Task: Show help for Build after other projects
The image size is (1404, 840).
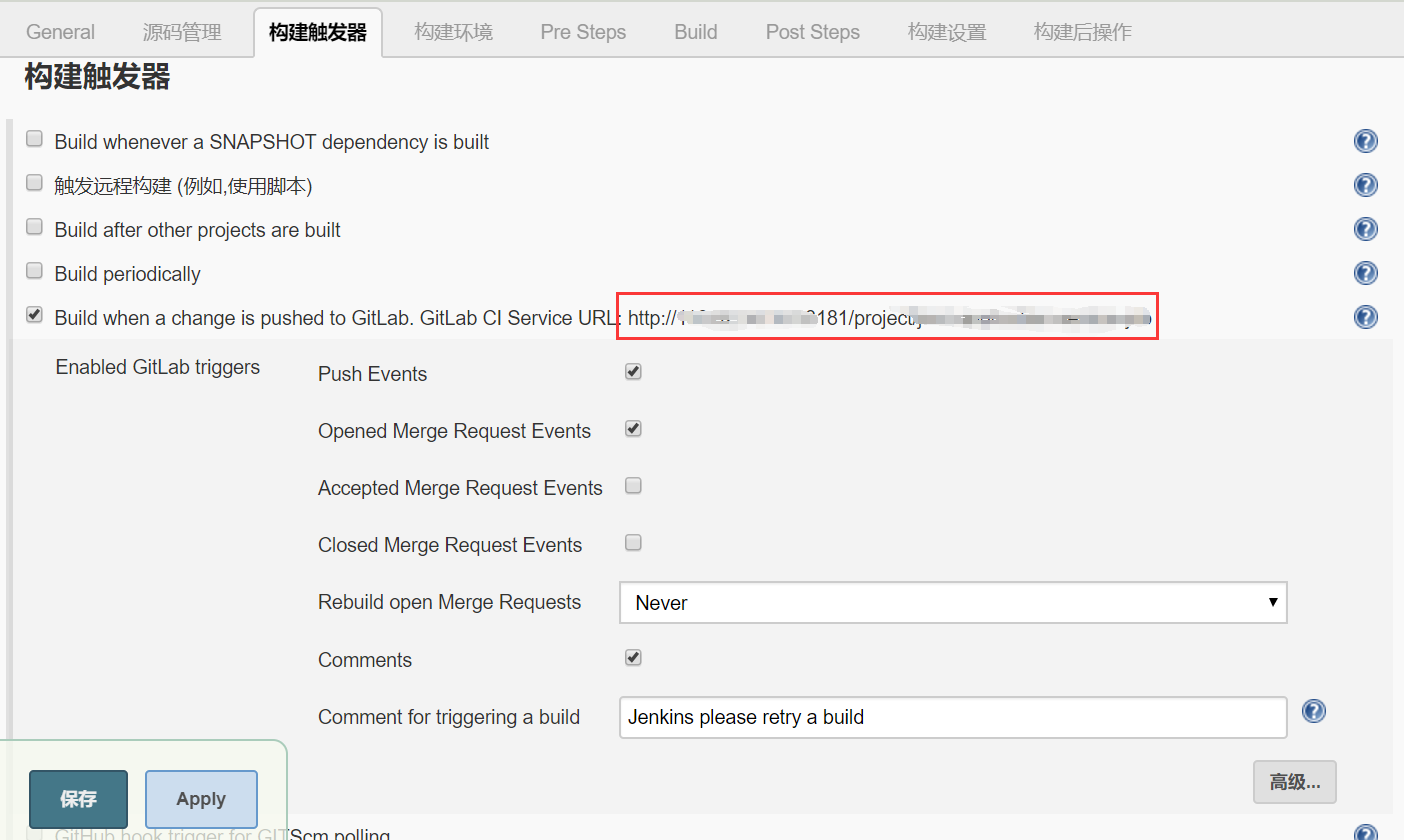Action: [x=1366, y=229]
